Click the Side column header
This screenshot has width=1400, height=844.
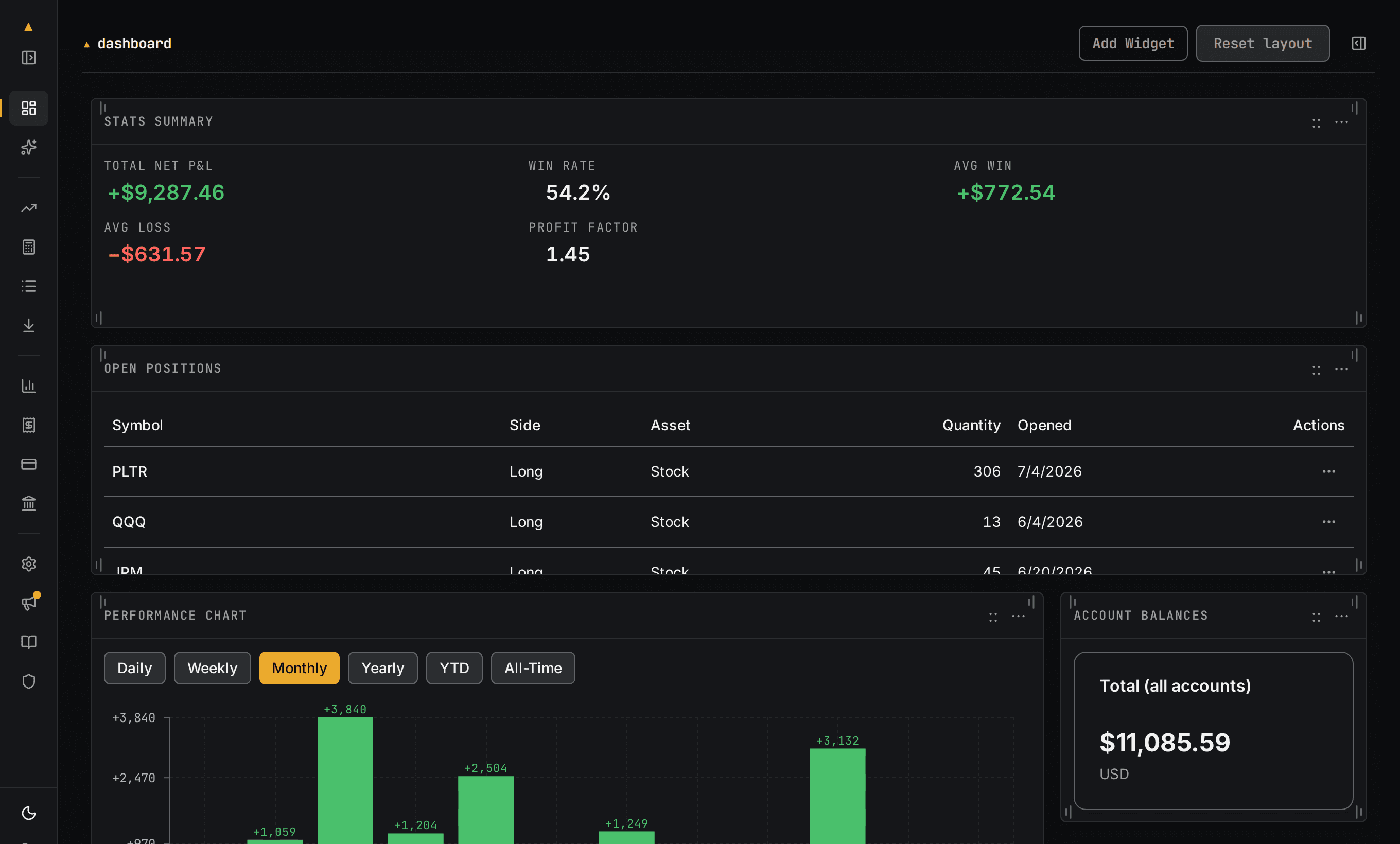(x=524, y=425)
